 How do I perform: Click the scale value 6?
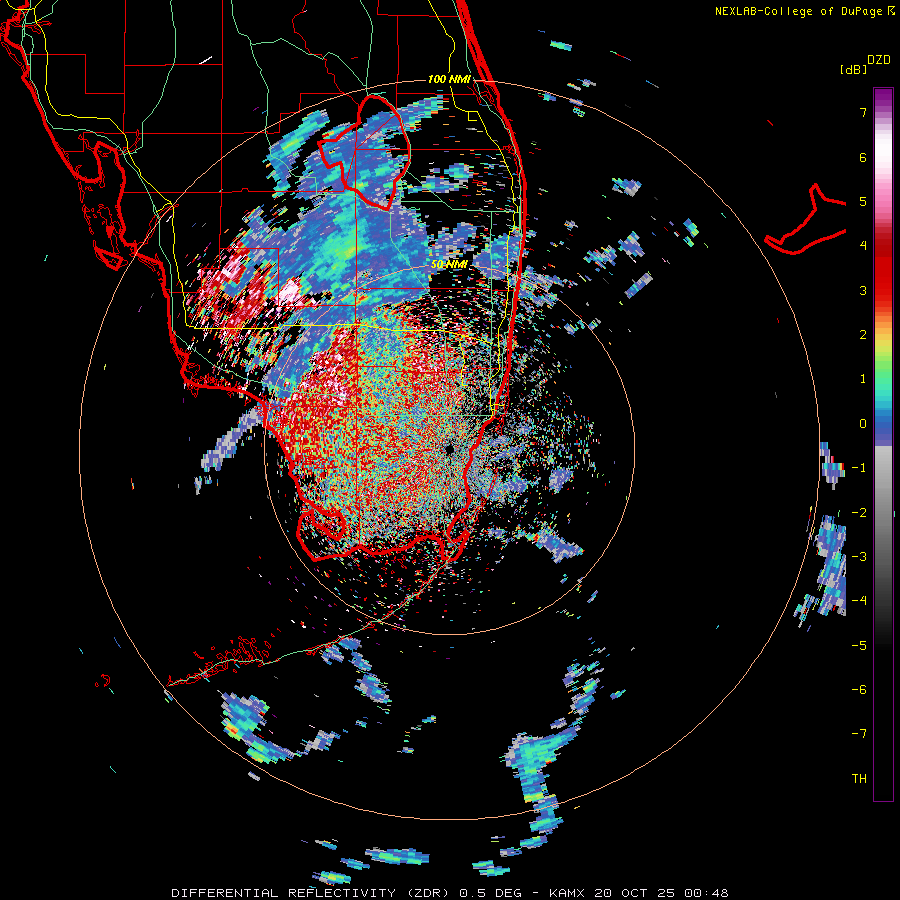(863, 157)
